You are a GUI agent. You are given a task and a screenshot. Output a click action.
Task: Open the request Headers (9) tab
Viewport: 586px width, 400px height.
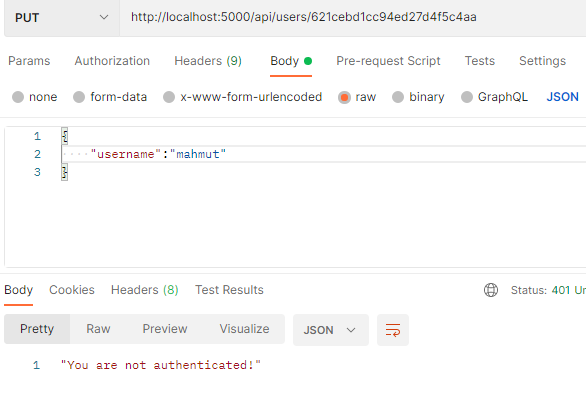[x=208, y=61]
